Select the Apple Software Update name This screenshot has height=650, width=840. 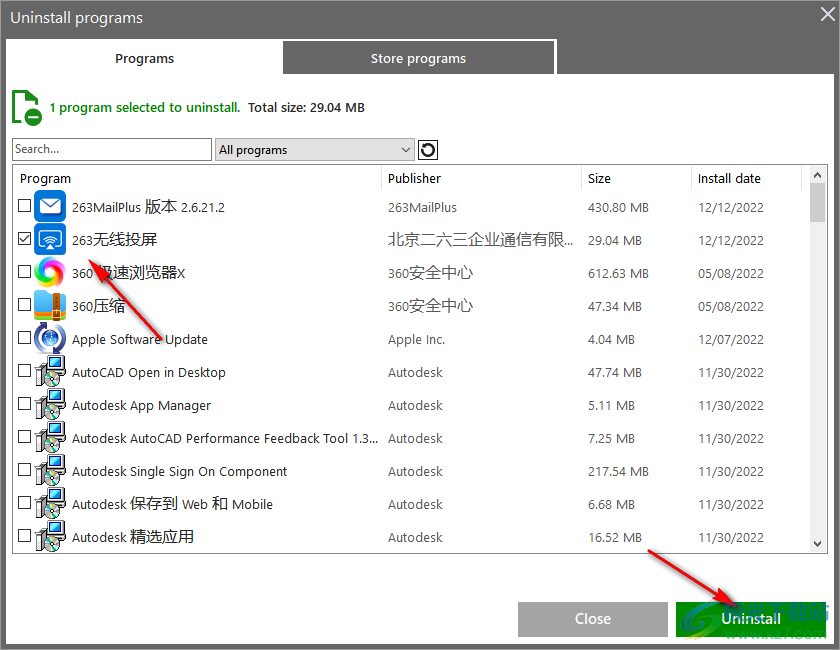point(140,339)
